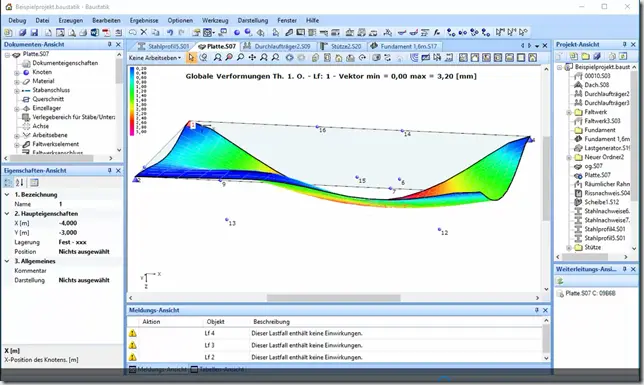
Task: Open the Keine Arbeitsebene dropdown
Action: point(155,58)
